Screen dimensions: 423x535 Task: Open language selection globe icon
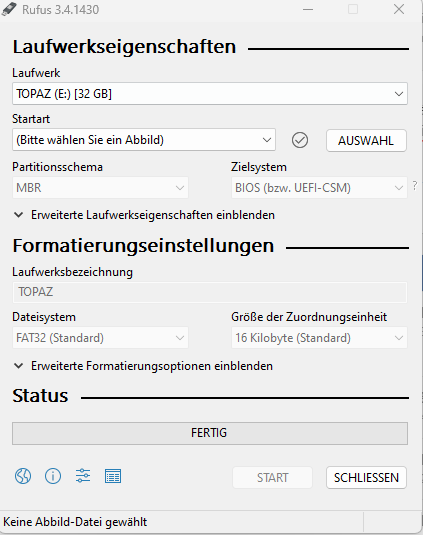click(x=23, y=476)
